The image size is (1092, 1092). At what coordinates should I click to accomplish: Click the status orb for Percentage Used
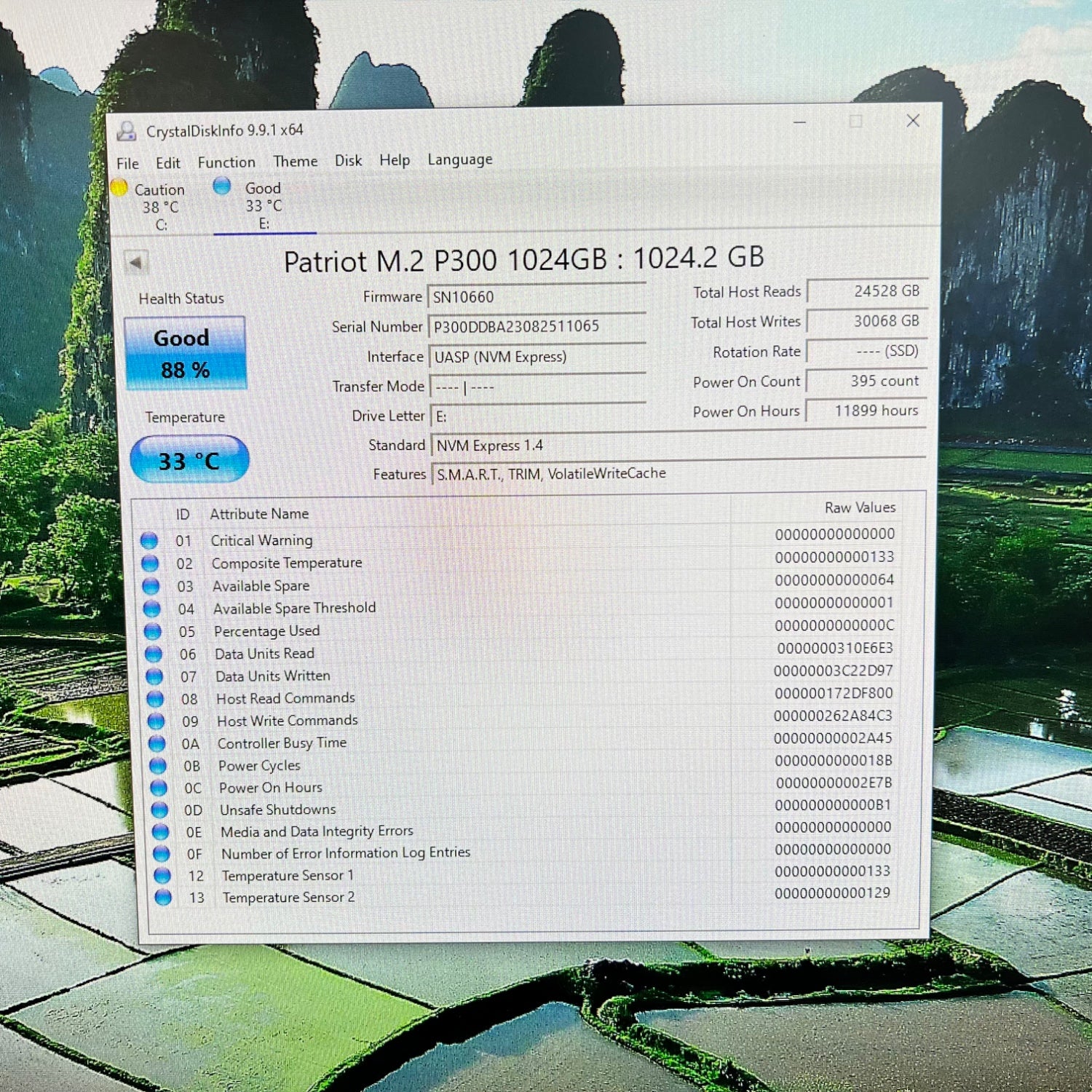152,631
